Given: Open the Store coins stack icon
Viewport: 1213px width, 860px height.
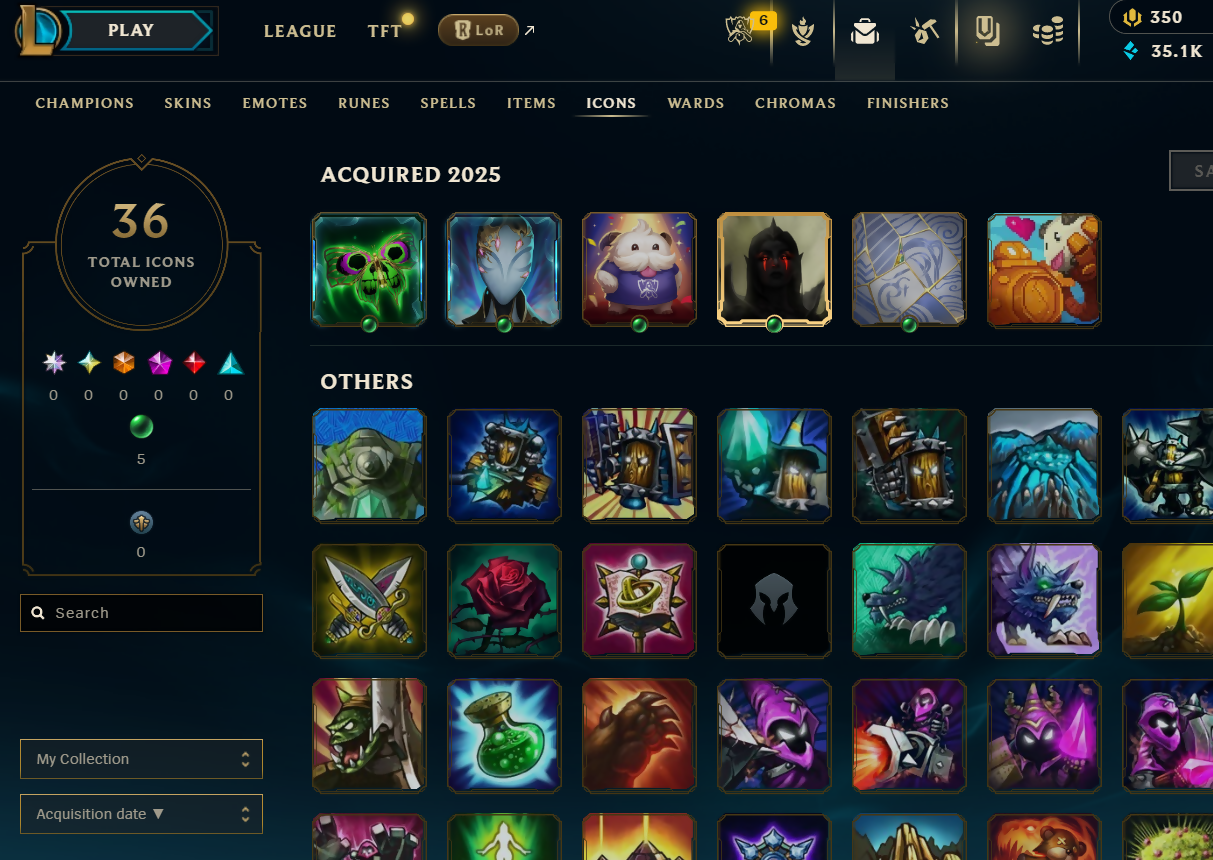Looking at the screenshot, I should [1048, 32].
